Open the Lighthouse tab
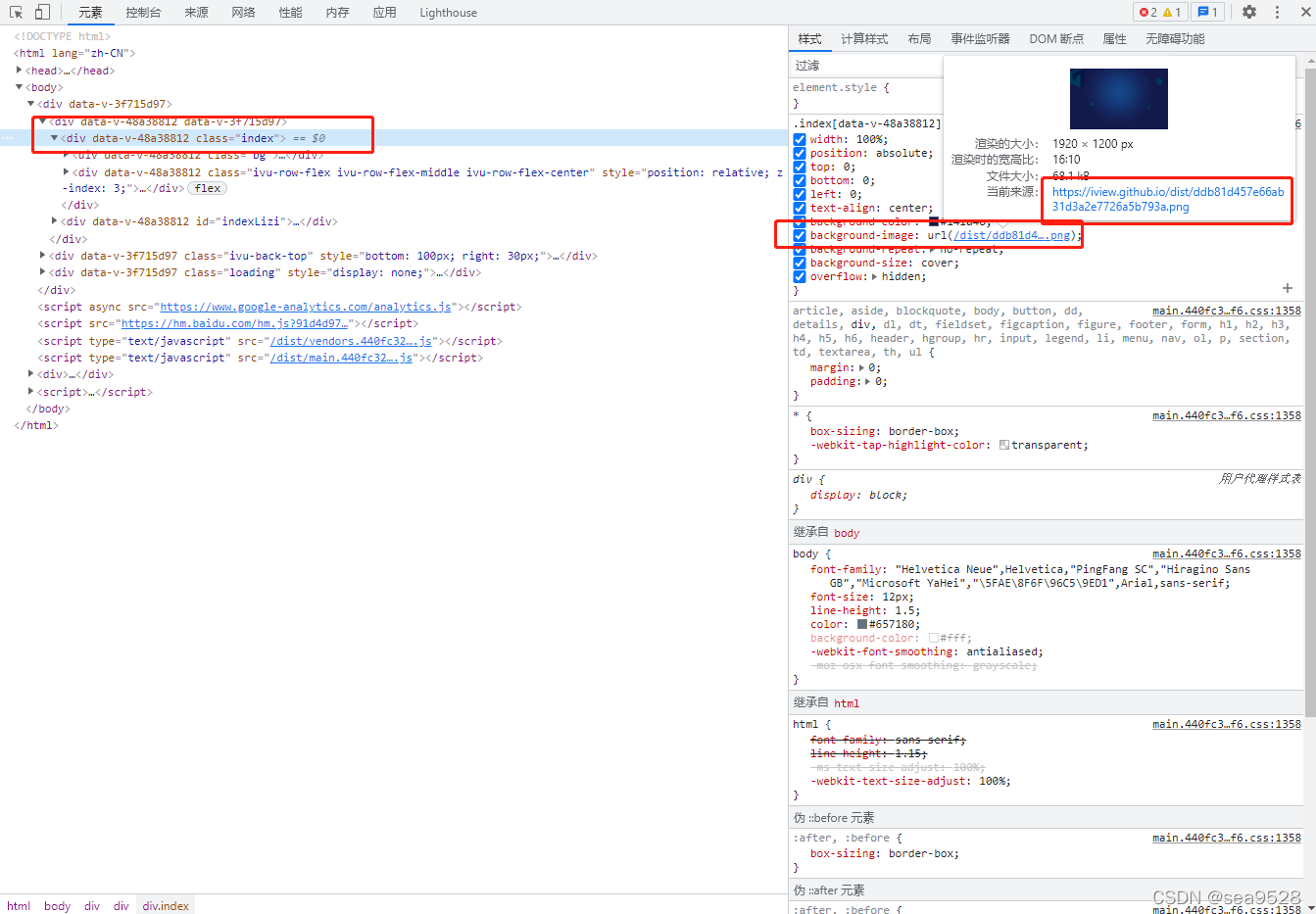Image resolution: width=1316 pixels, height=914 pixels. (448, 13)
